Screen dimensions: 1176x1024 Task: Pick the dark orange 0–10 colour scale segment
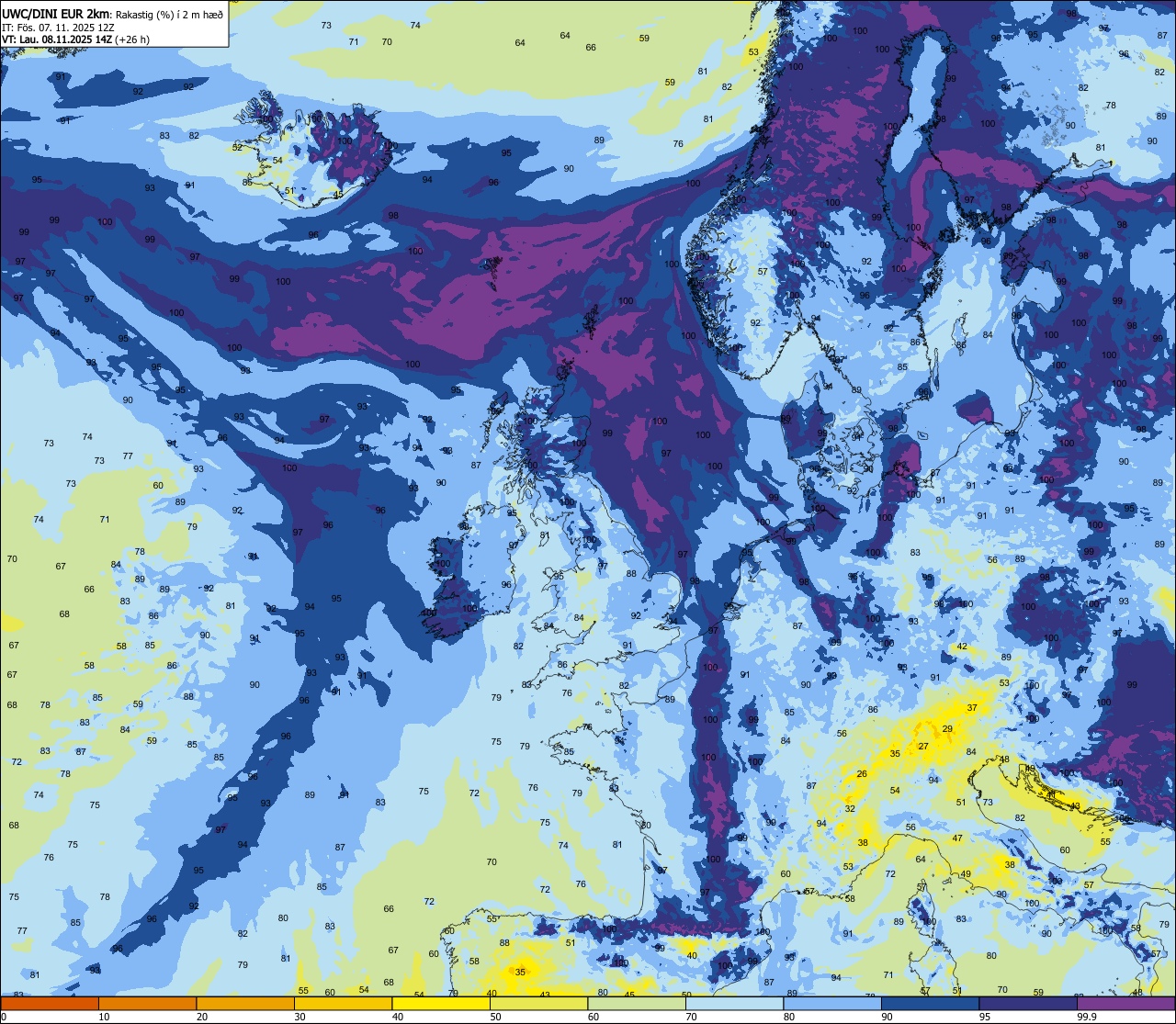click(50, 1003)
